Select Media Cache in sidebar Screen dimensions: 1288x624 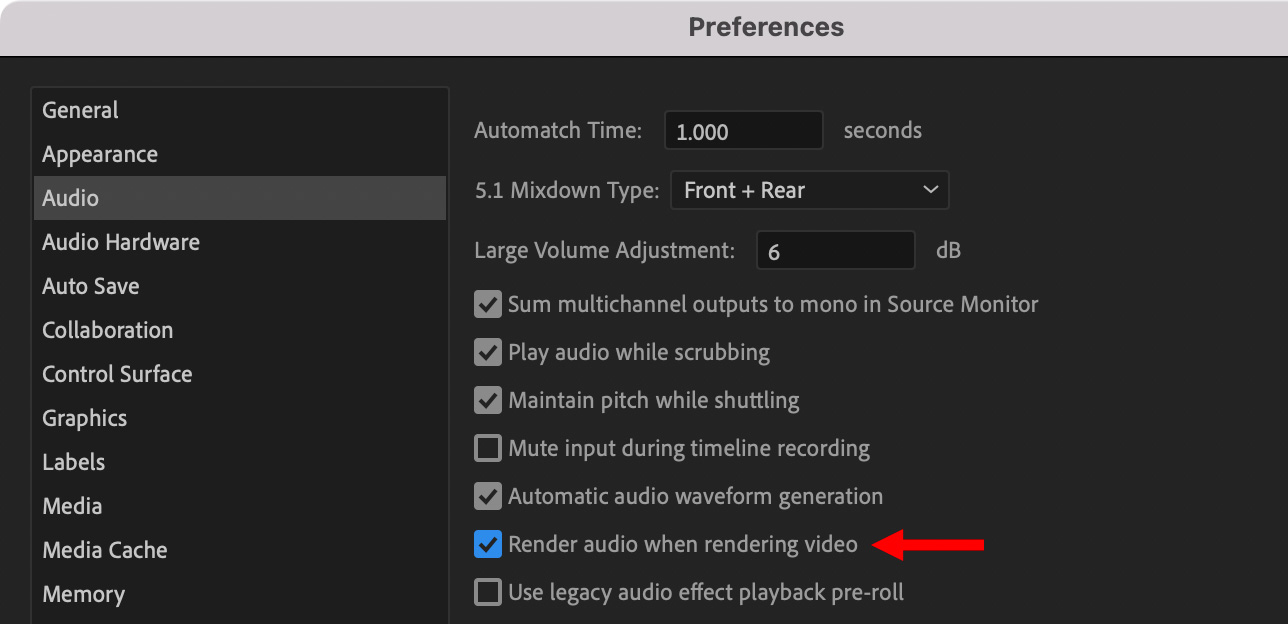105,550
